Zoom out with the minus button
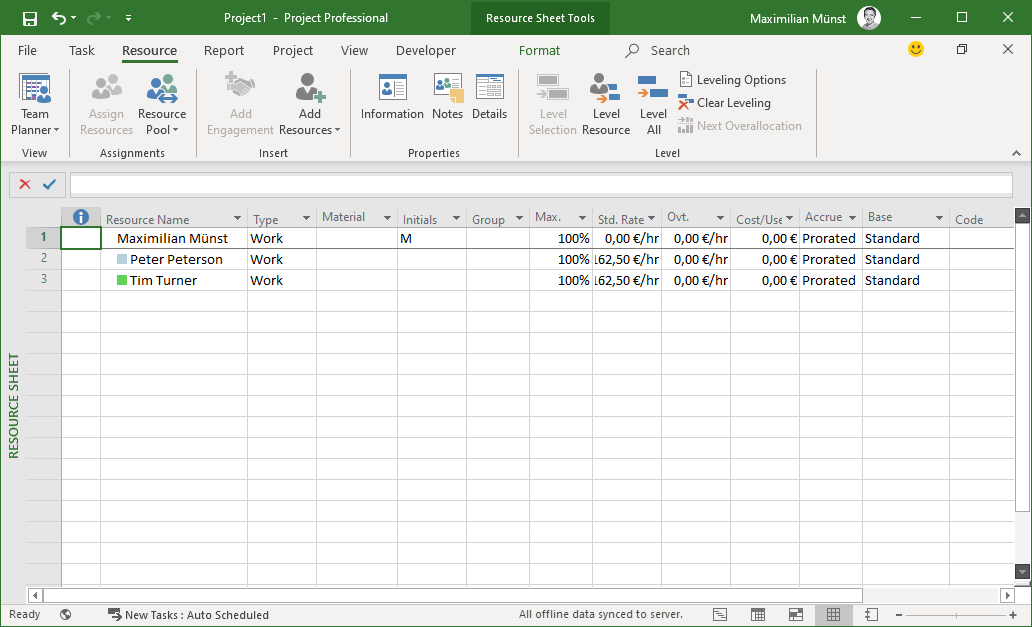 point(898,614)
